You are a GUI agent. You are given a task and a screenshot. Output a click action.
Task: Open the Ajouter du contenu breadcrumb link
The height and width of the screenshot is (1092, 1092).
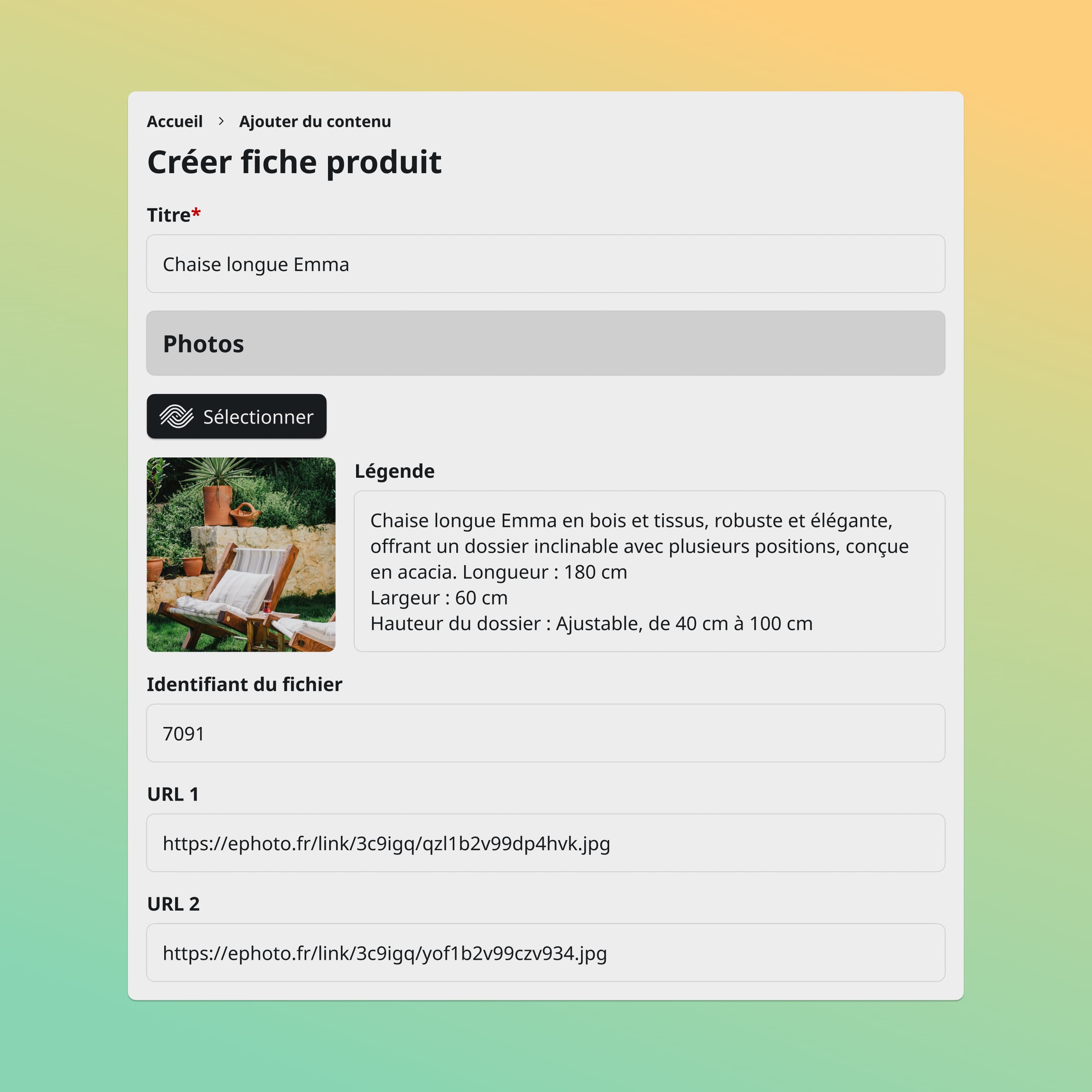315,121
